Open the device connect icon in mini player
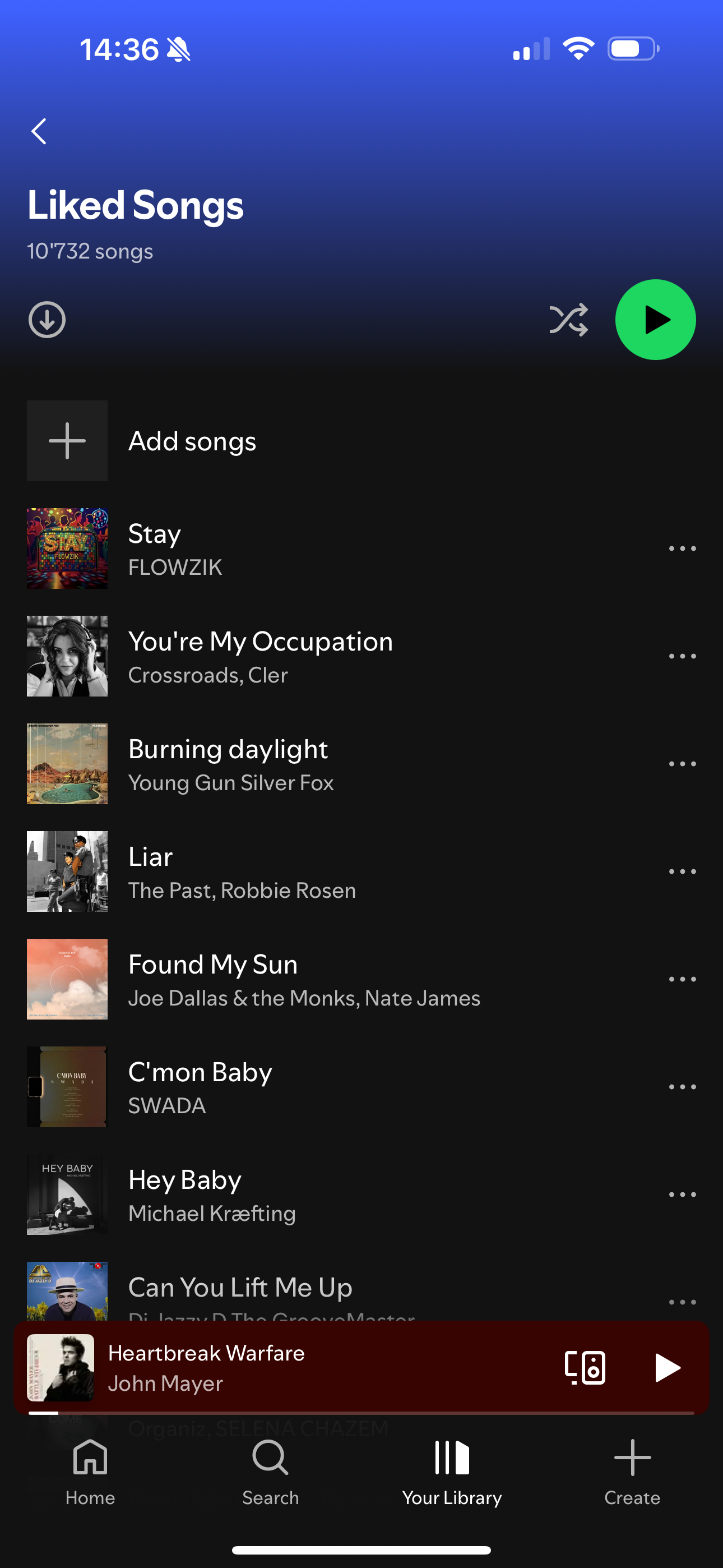The image size is (723, 1568). (585, 1368)
